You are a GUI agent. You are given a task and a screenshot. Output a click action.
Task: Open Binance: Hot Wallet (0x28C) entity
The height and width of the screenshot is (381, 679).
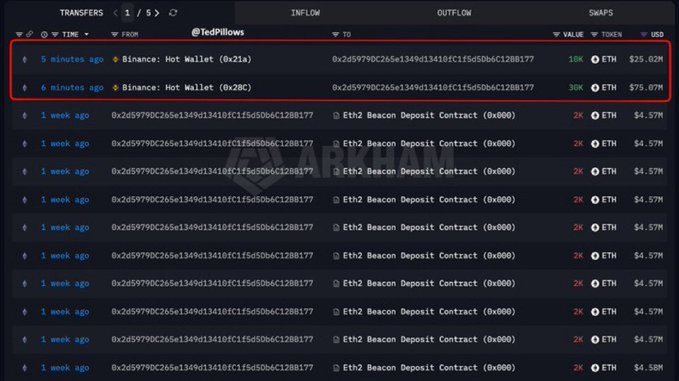coord(187,87)
